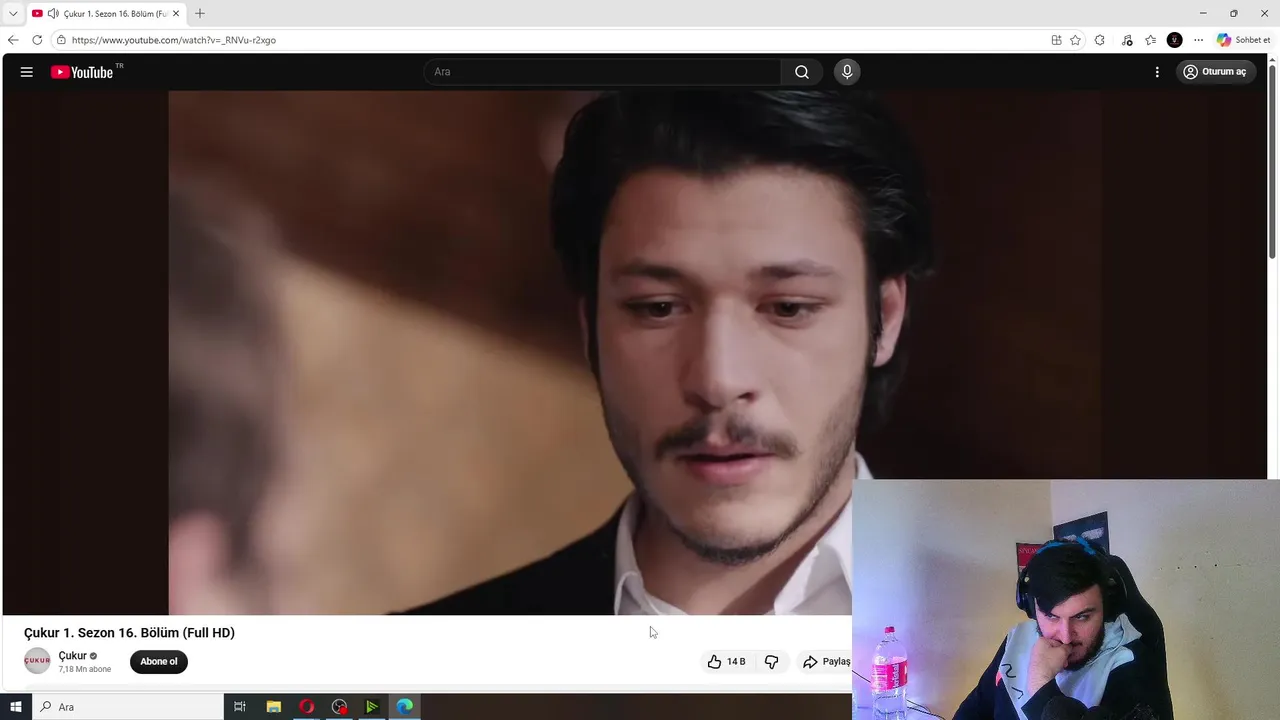Screen dimensions: 1280x720
Task: Click the page vertical scrollbar
Action: (x=1273, y=160)
